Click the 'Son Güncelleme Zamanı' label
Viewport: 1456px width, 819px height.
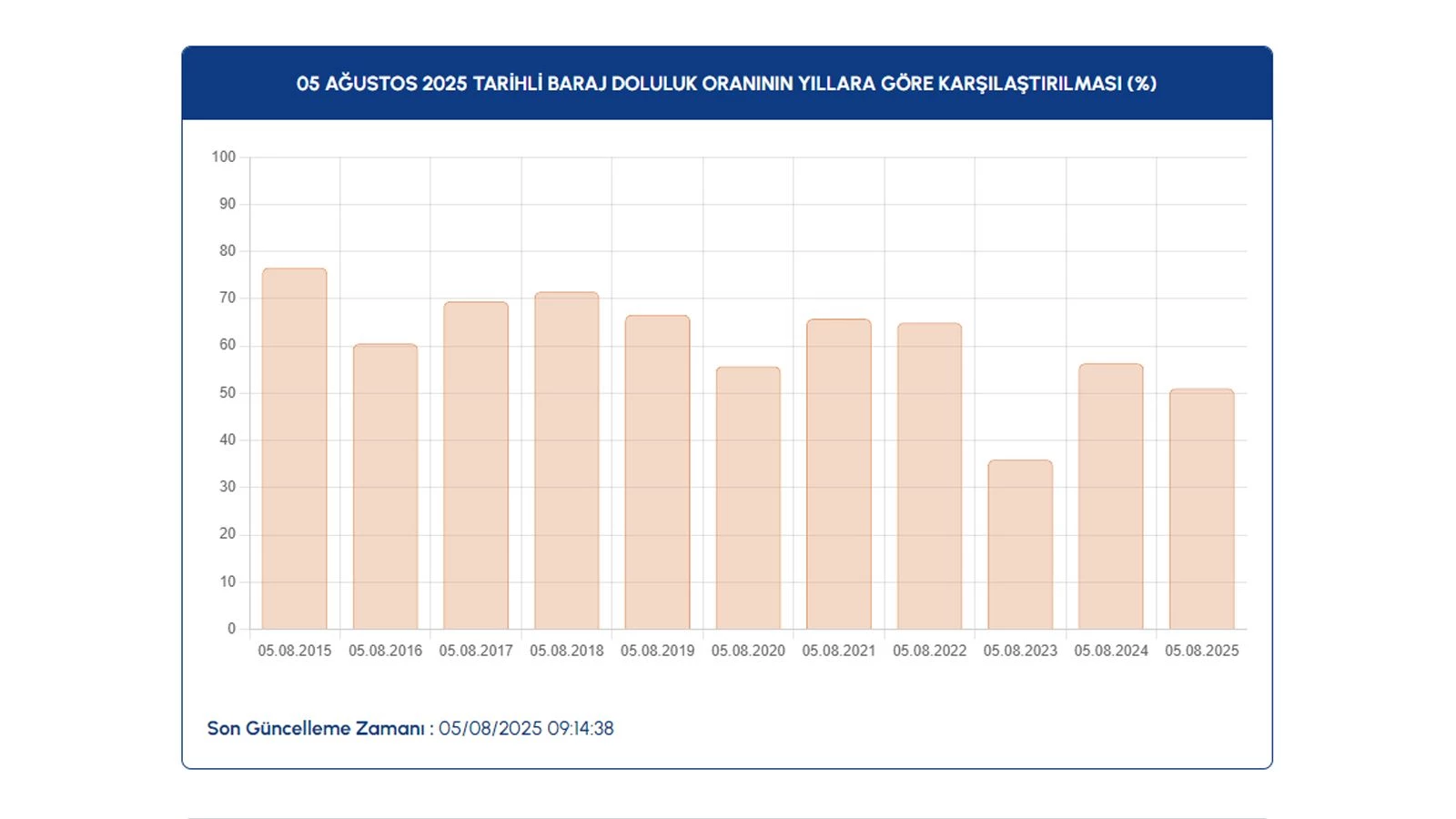pos(316,729)
